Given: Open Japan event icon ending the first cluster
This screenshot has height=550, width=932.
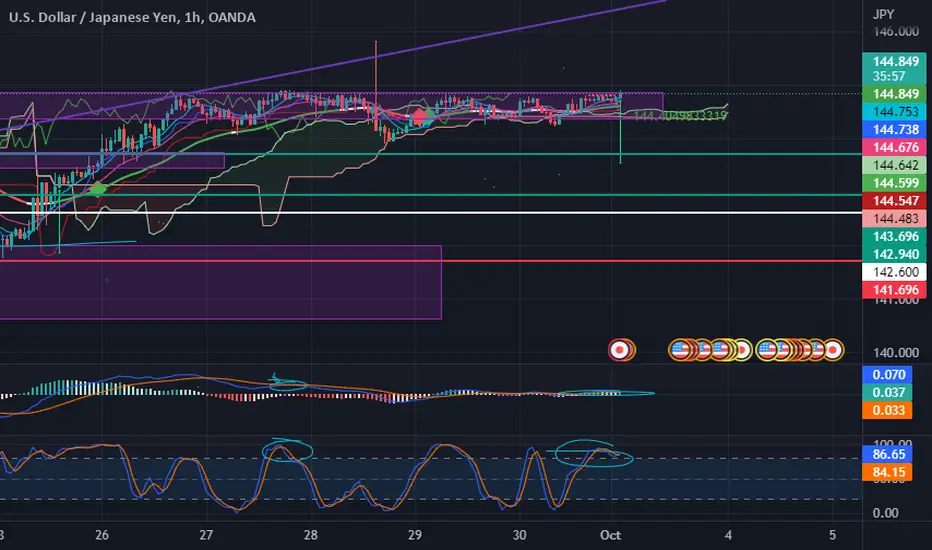Looking at the screenshot, I should coord(742,350).
